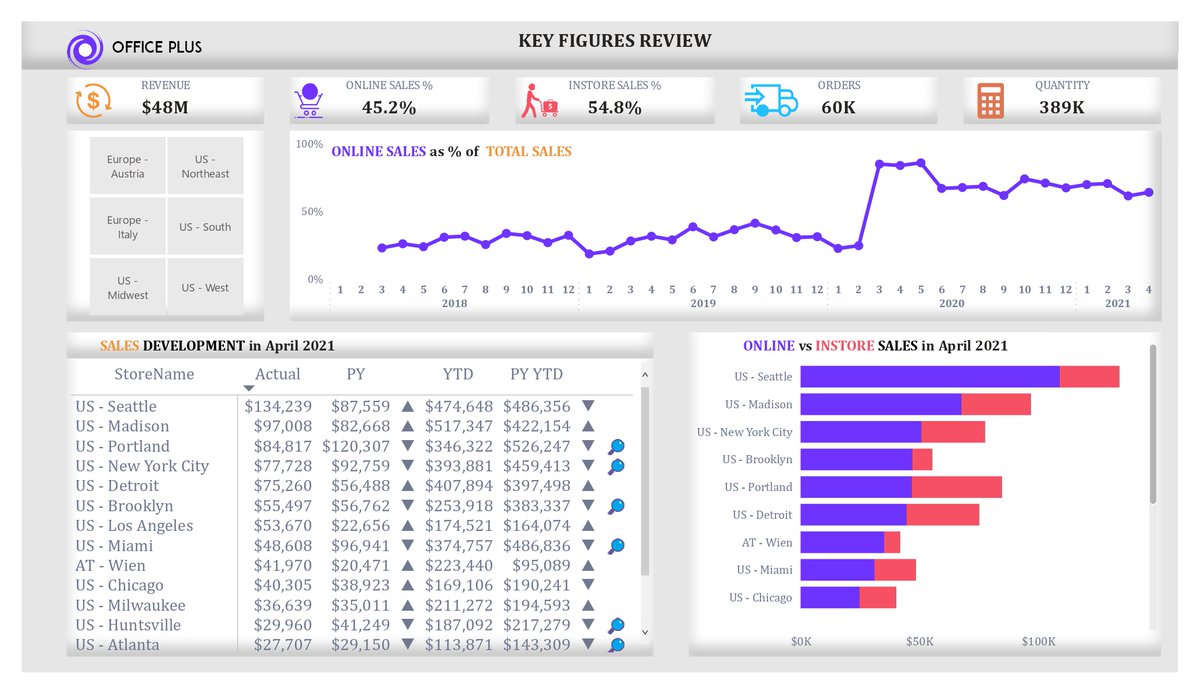Sort table by Actual column header
This screenshot has width=1200, height=694.
278,374
